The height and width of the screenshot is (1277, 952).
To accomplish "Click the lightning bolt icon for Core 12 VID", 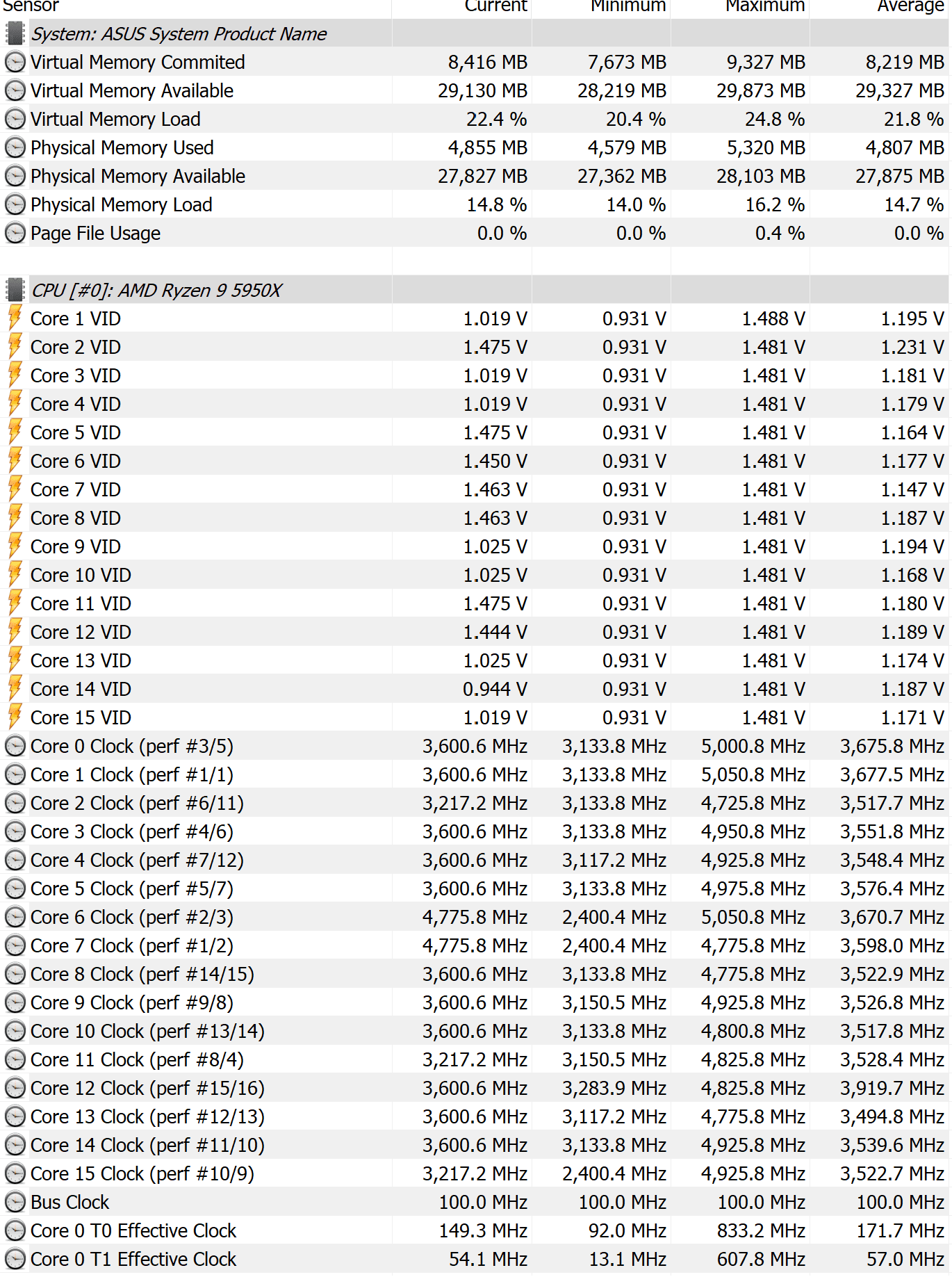I will (x=15, y=632).
